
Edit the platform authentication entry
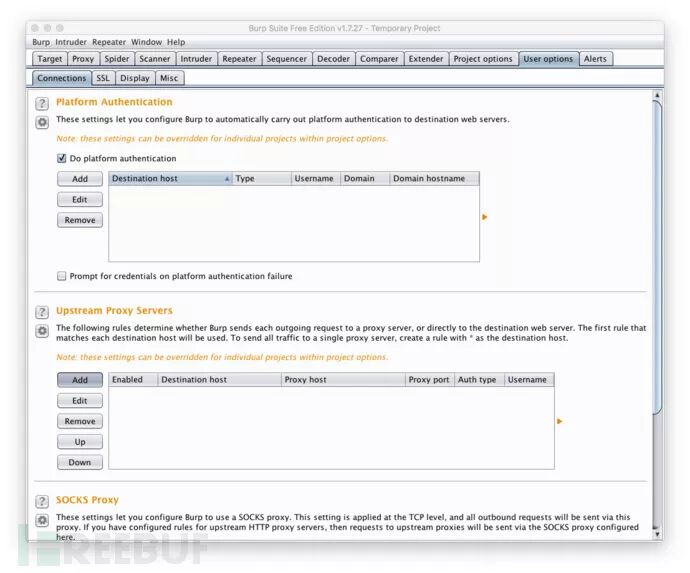click(x=80, y=199)
